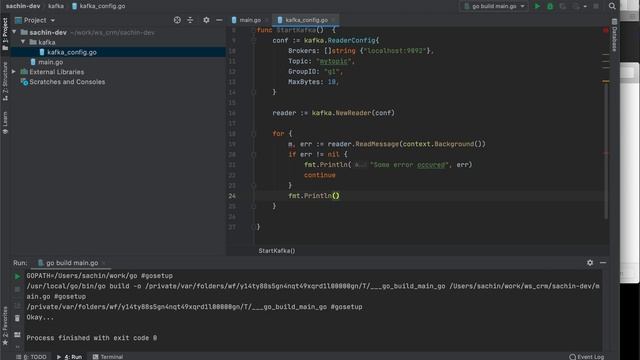Locate opened file in Project tree

pyautogui.click(x=177, y=20)
